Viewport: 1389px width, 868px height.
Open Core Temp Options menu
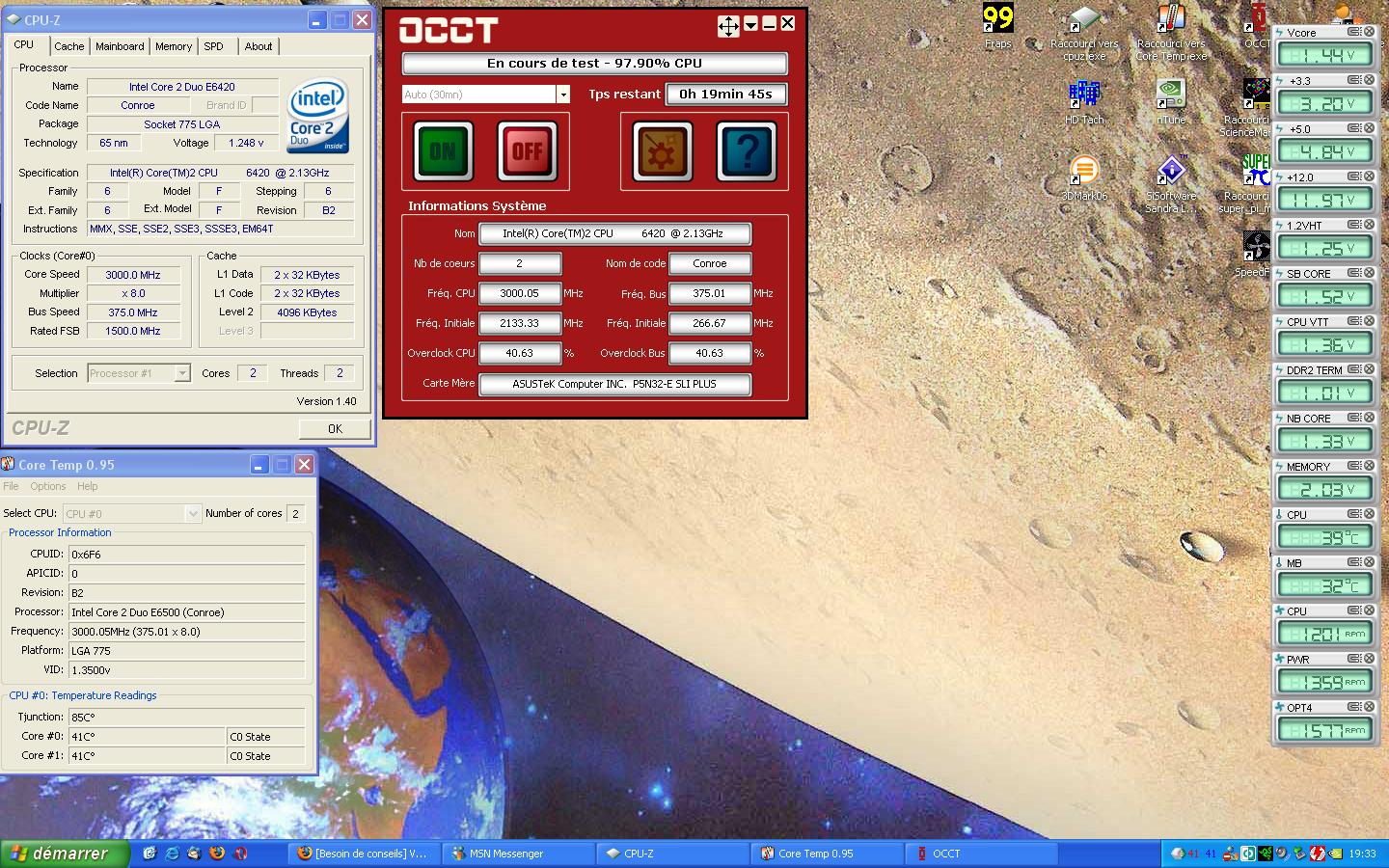point(48,486)
